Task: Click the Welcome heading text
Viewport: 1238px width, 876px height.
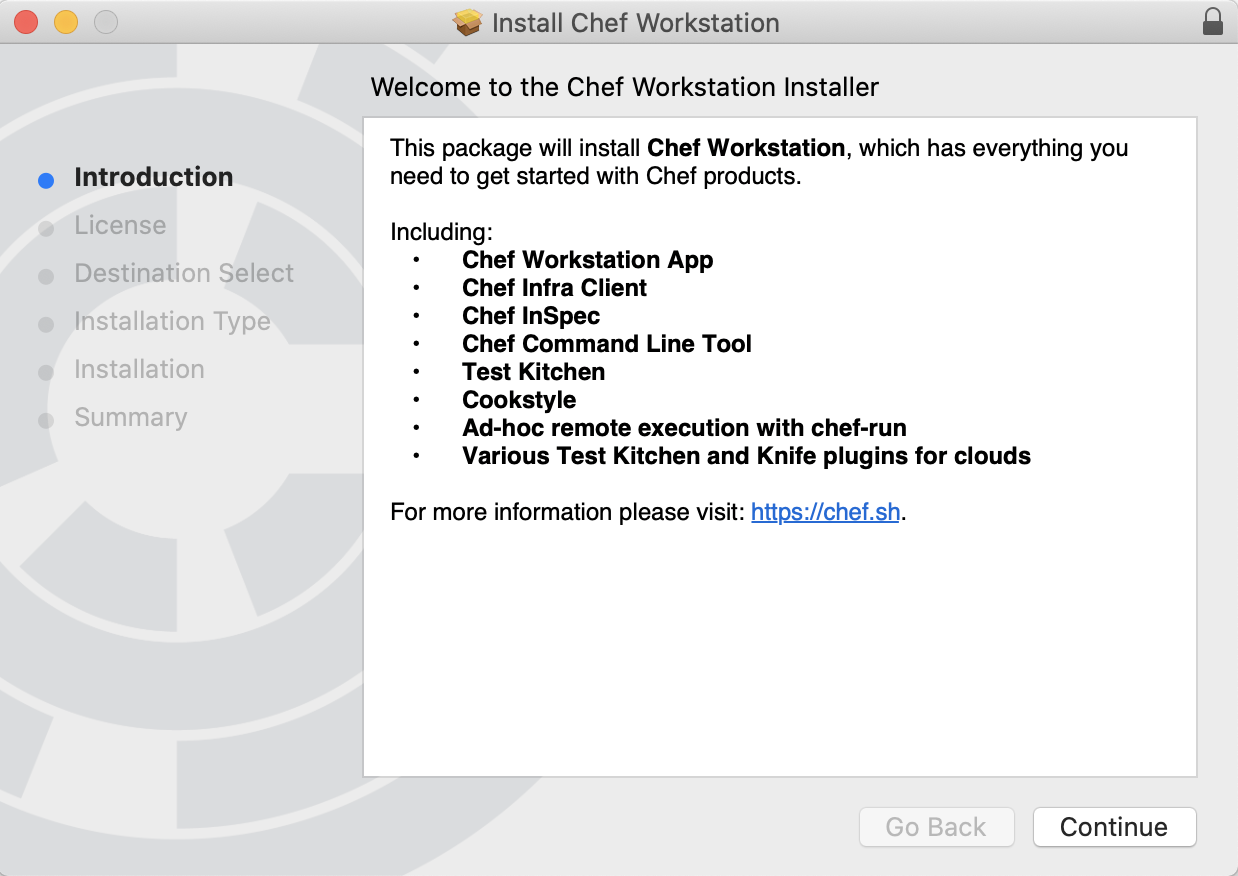Action: (x=624, y=87)
